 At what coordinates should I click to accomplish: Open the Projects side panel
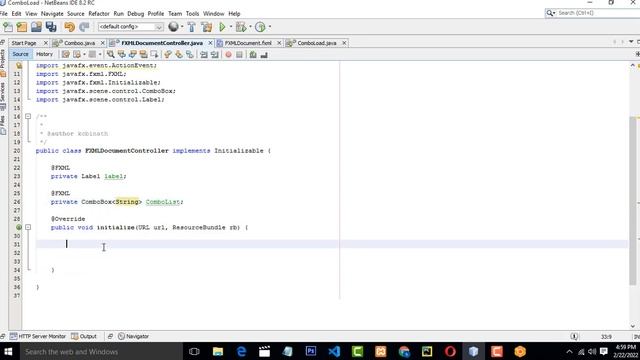(3, 63)
